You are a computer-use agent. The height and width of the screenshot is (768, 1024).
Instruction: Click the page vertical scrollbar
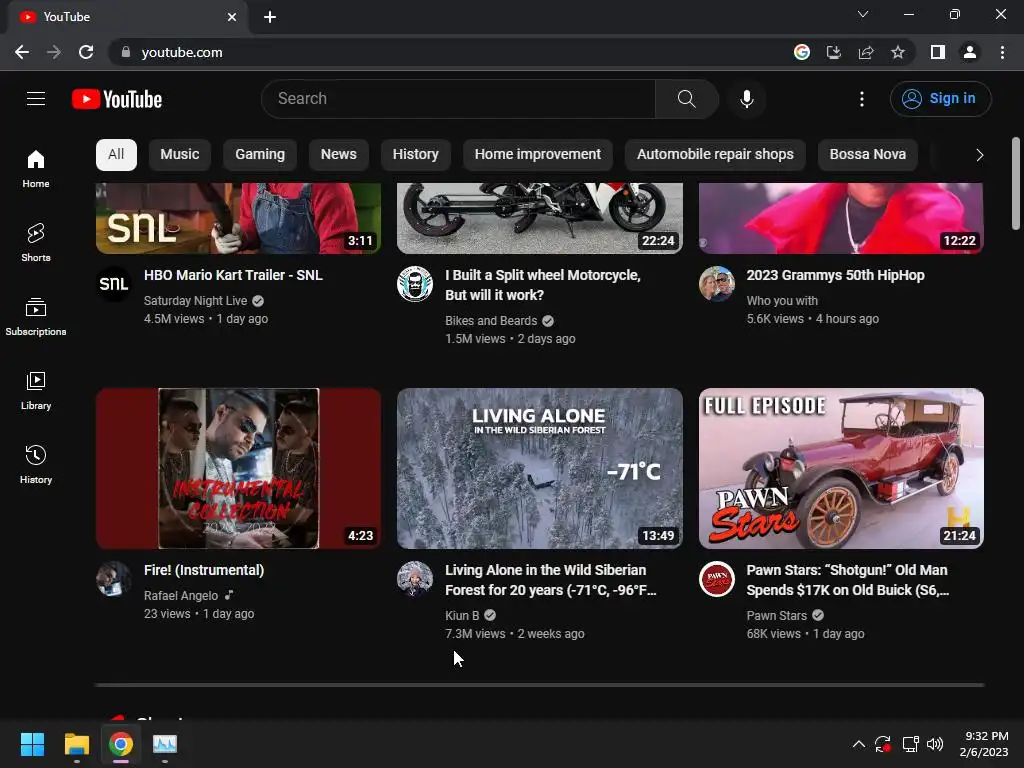click(1016, 184)
